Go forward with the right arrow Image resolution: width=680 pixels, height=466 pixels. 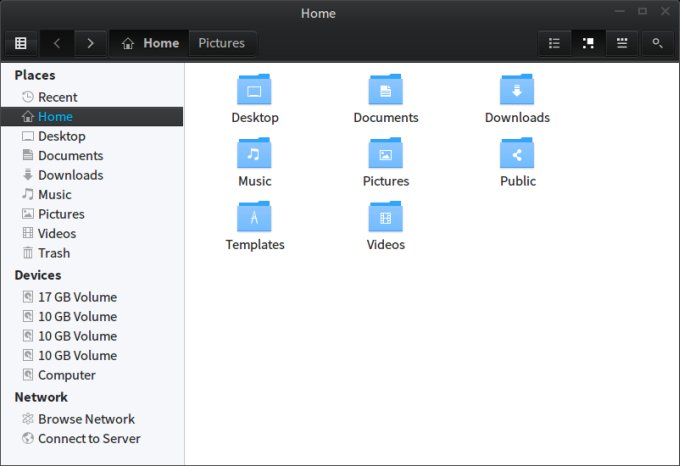(90, 43)
